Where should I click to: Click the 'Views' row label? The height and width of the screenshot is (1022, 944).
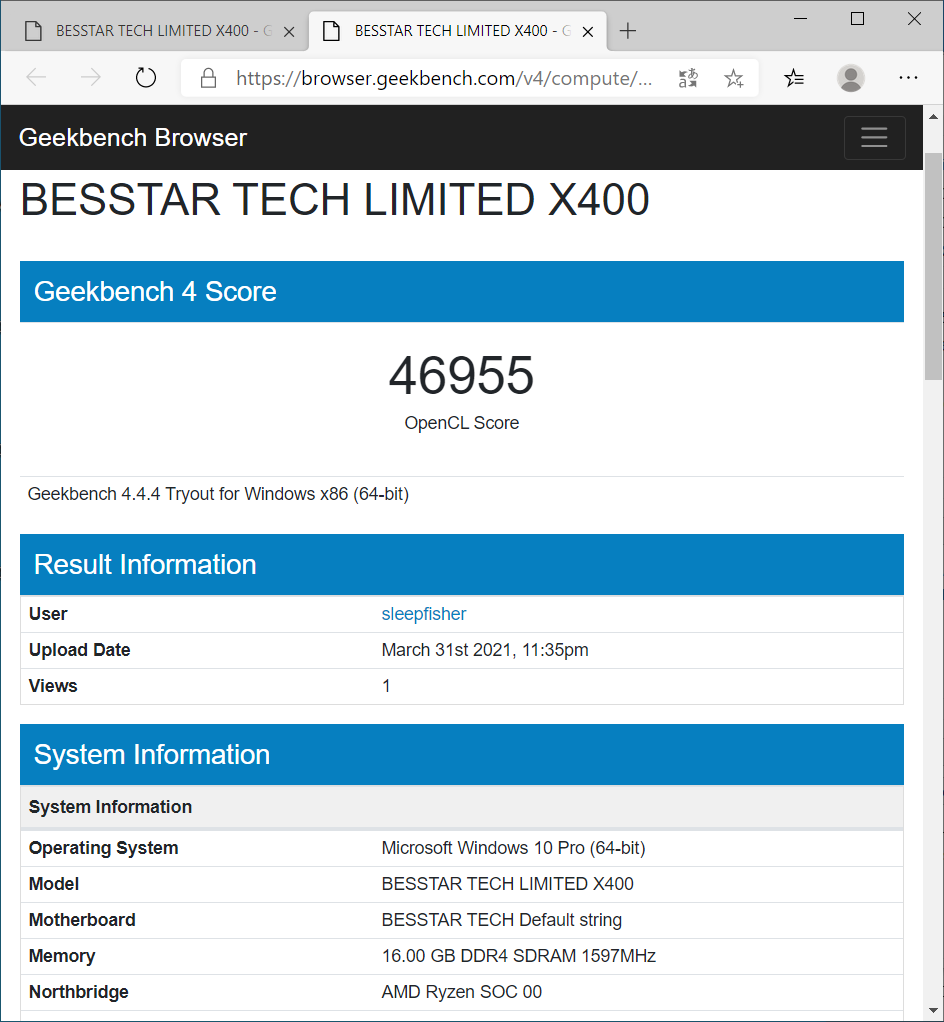coord(53,686)
